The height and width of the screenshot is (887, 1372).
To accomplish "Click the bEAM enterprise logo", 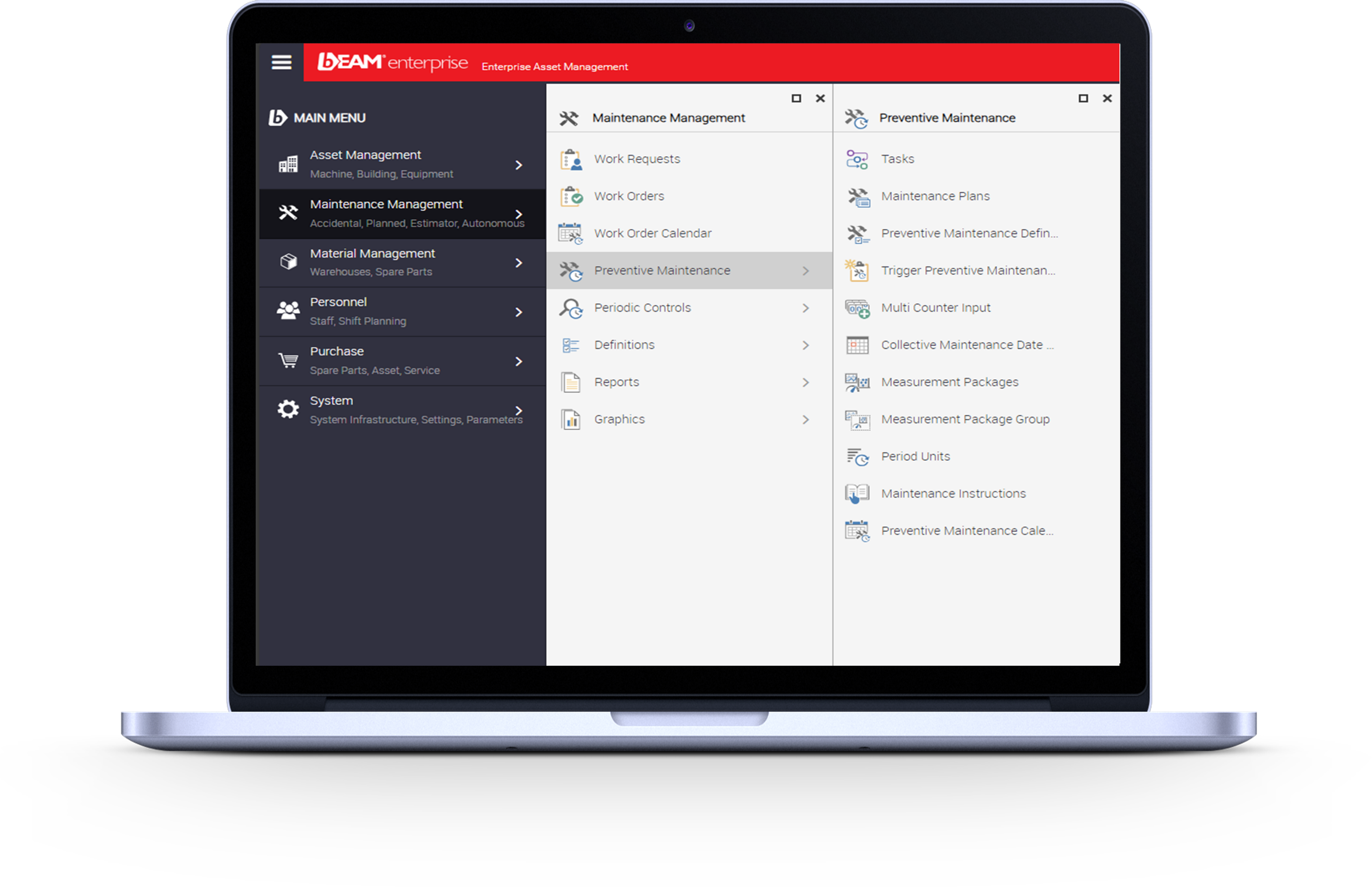I will (392, 62).
